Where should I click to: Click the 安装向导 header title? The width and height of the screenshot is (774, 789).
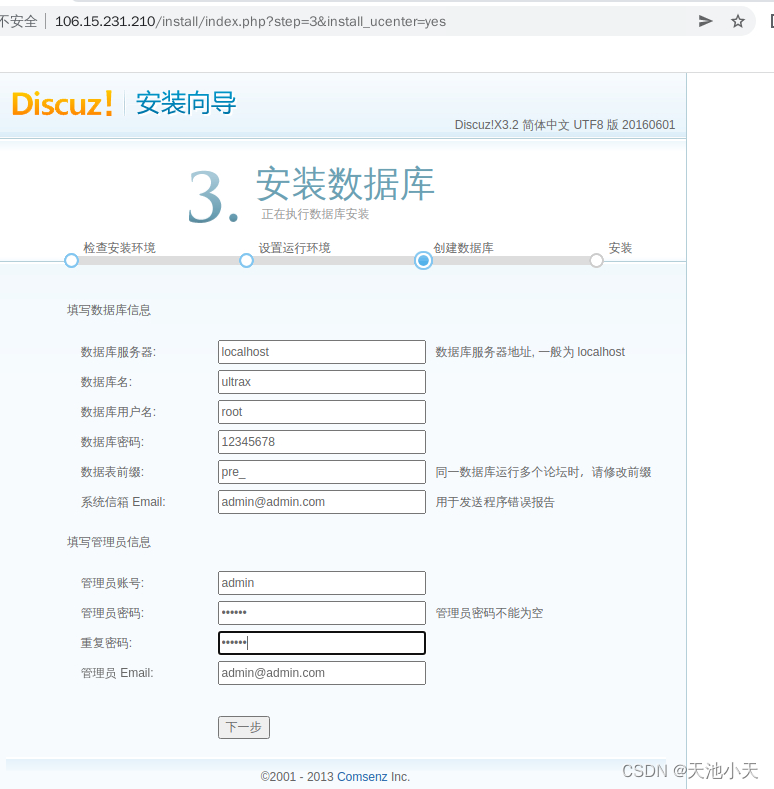186,103
